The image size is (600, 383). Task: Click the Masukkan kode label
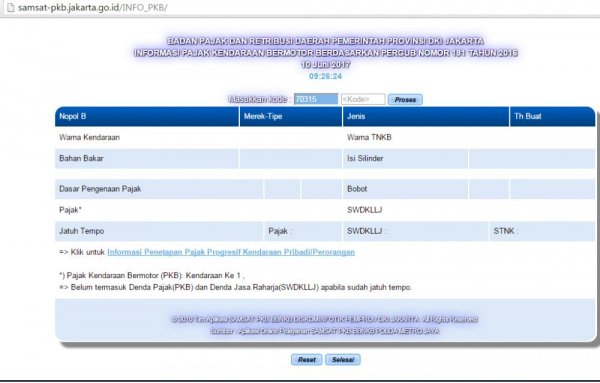coord(258,99)
